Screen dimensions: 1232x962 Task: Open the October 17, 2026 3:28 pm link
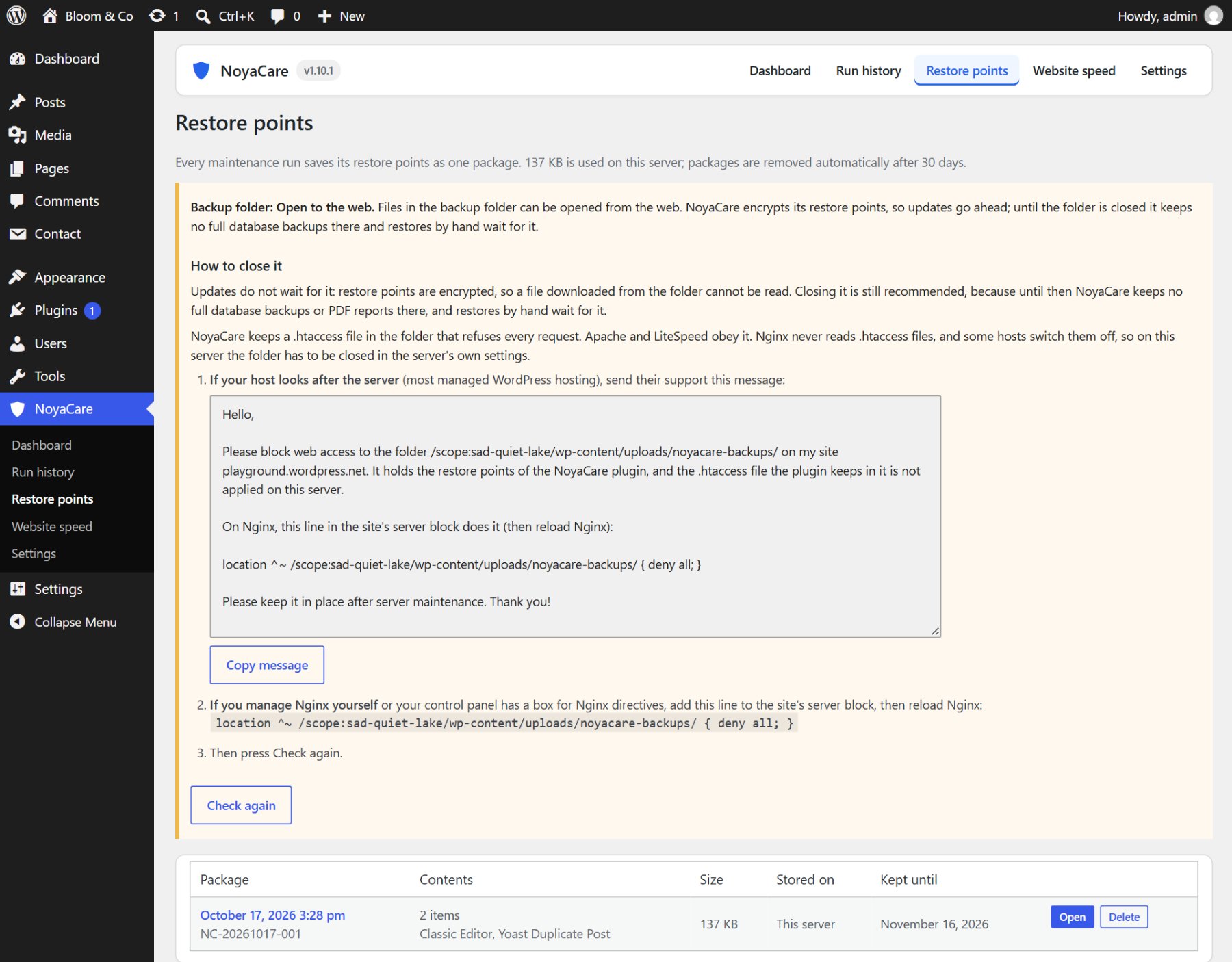(272, 915)
